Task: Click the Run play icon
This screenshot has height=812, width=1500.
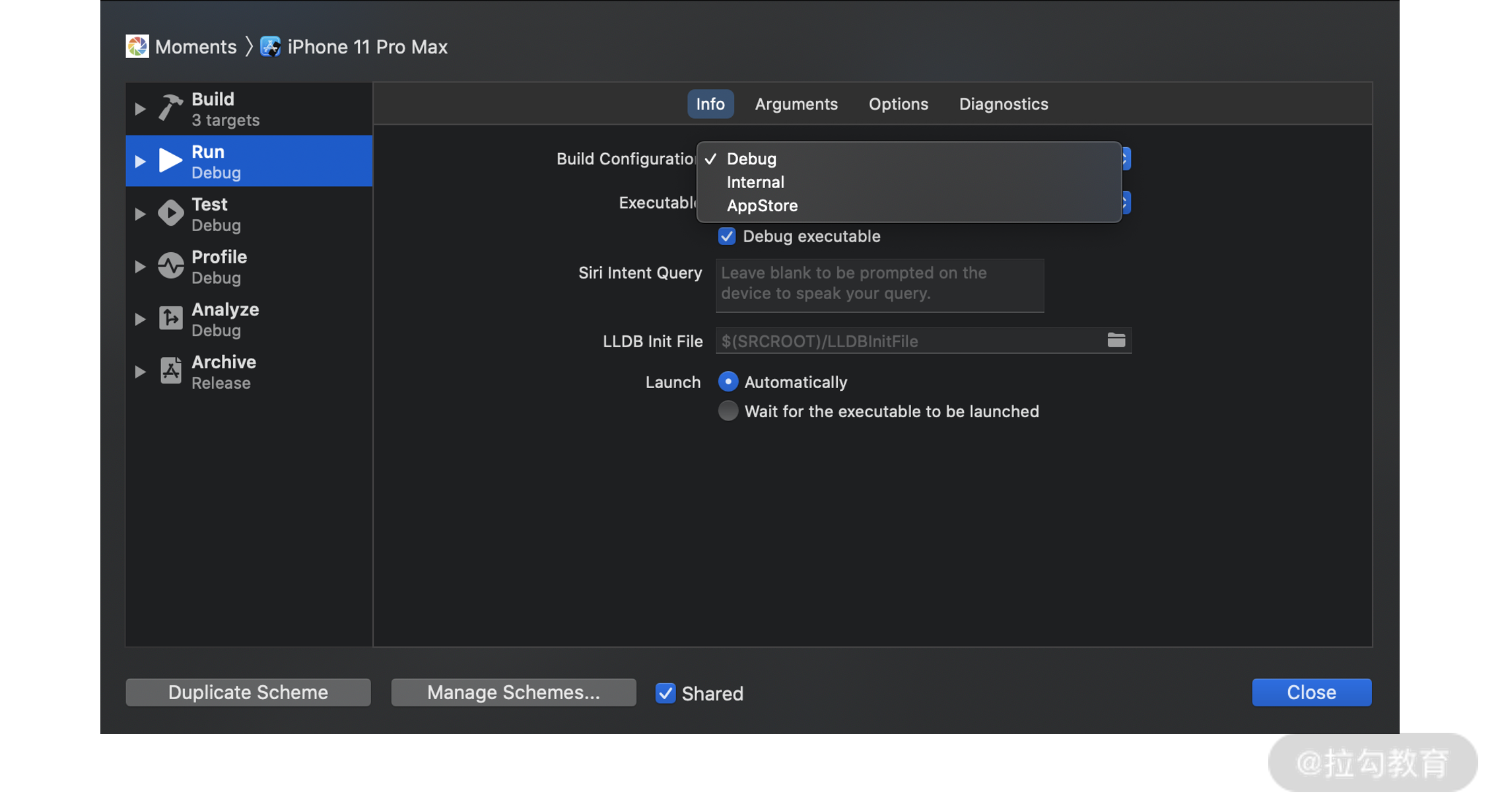Action: tap(170, 160)
